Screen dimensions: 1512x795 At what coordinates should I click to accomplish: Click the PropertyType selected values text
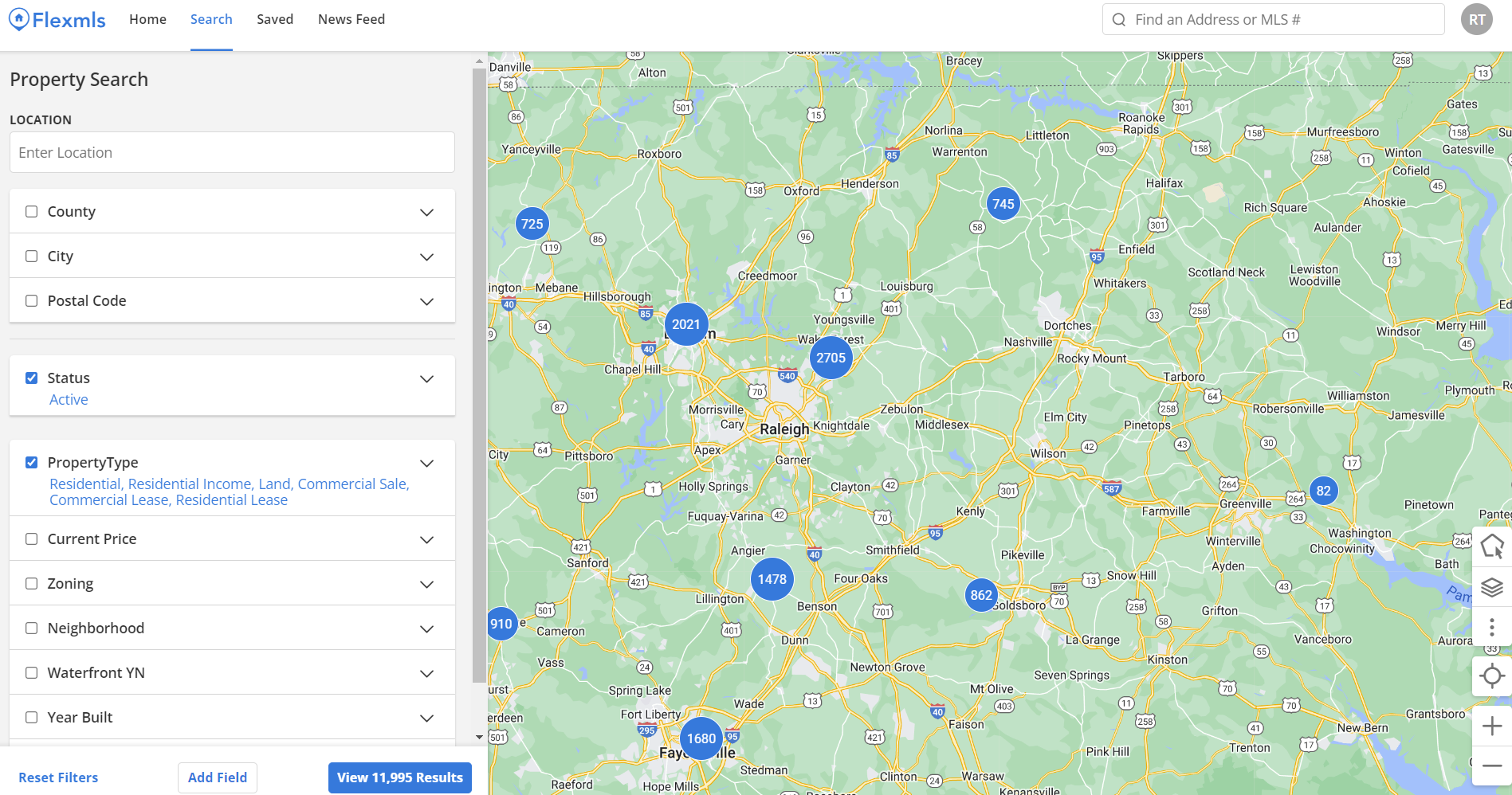click(230, 492)
